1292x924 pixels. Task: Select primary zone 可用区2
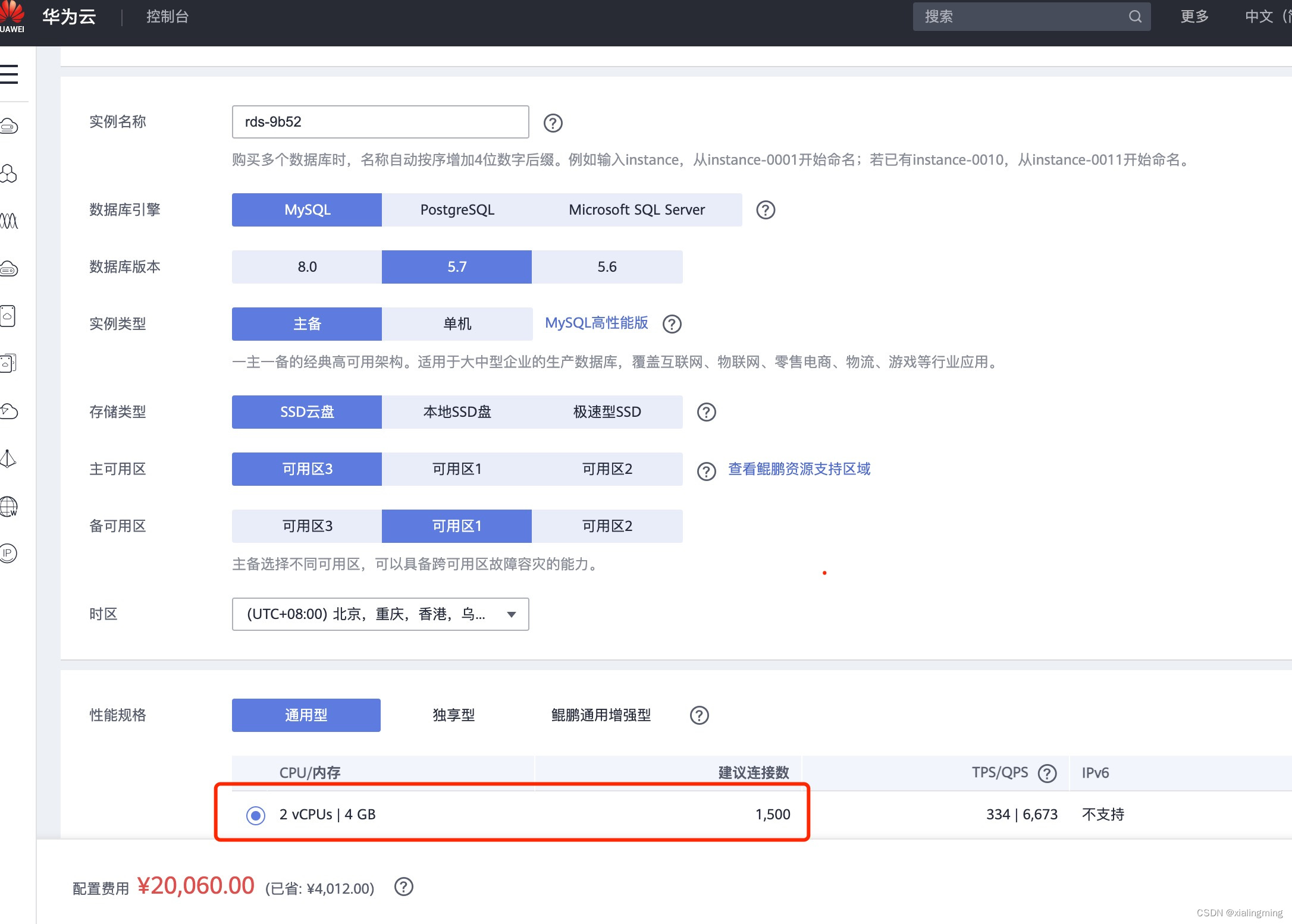coord(607,469)
